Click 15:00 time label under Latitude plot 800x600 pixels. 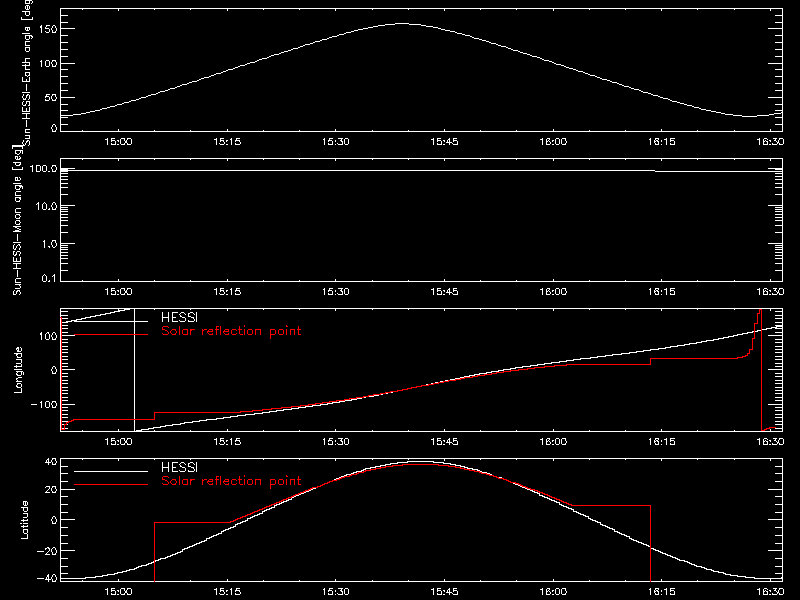(x=118, y=592)
